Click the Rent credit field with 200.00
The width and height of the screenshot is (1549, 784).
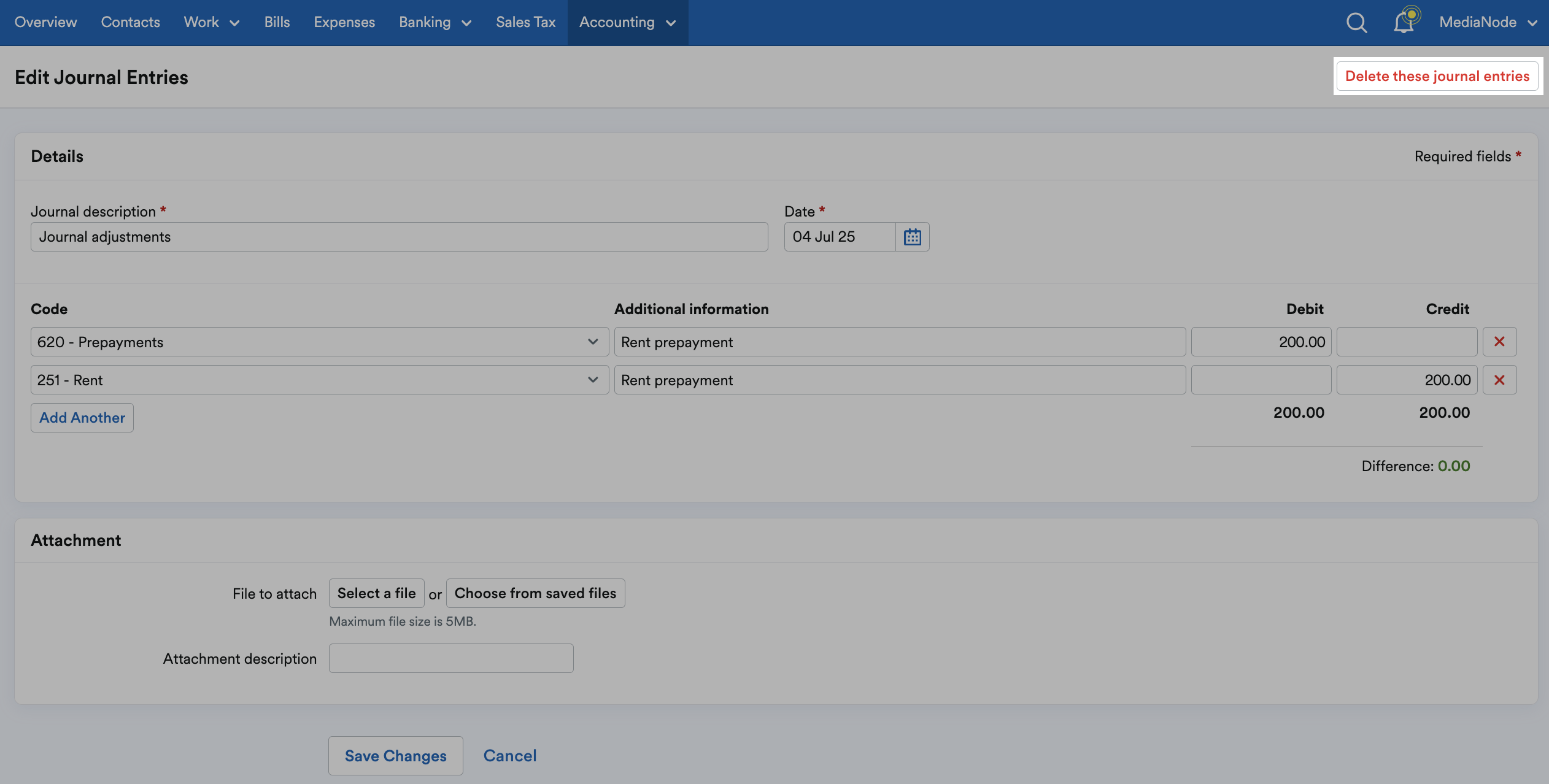[1407, 380]
